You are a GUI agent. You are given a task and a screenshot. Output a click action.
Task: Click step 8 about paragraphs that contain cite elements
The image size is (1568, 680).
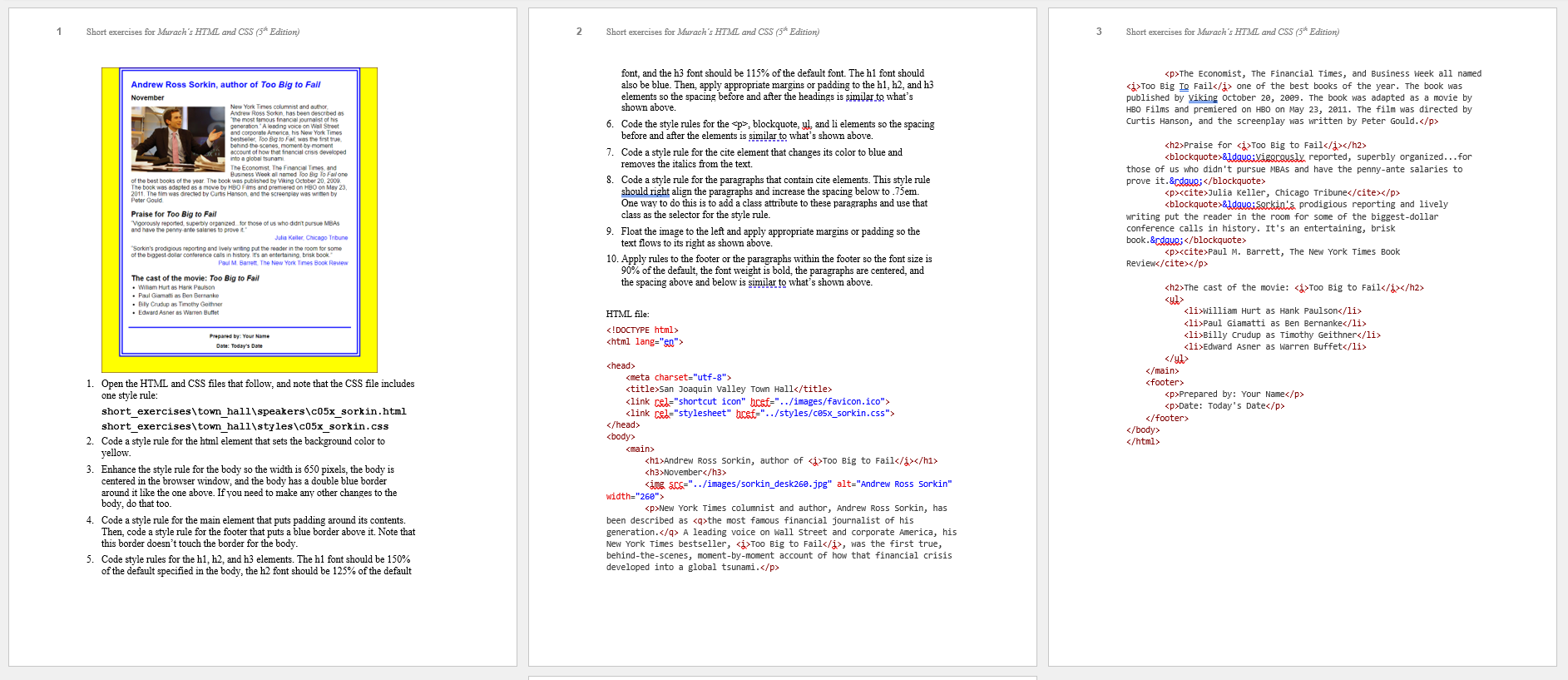(775, 197)
